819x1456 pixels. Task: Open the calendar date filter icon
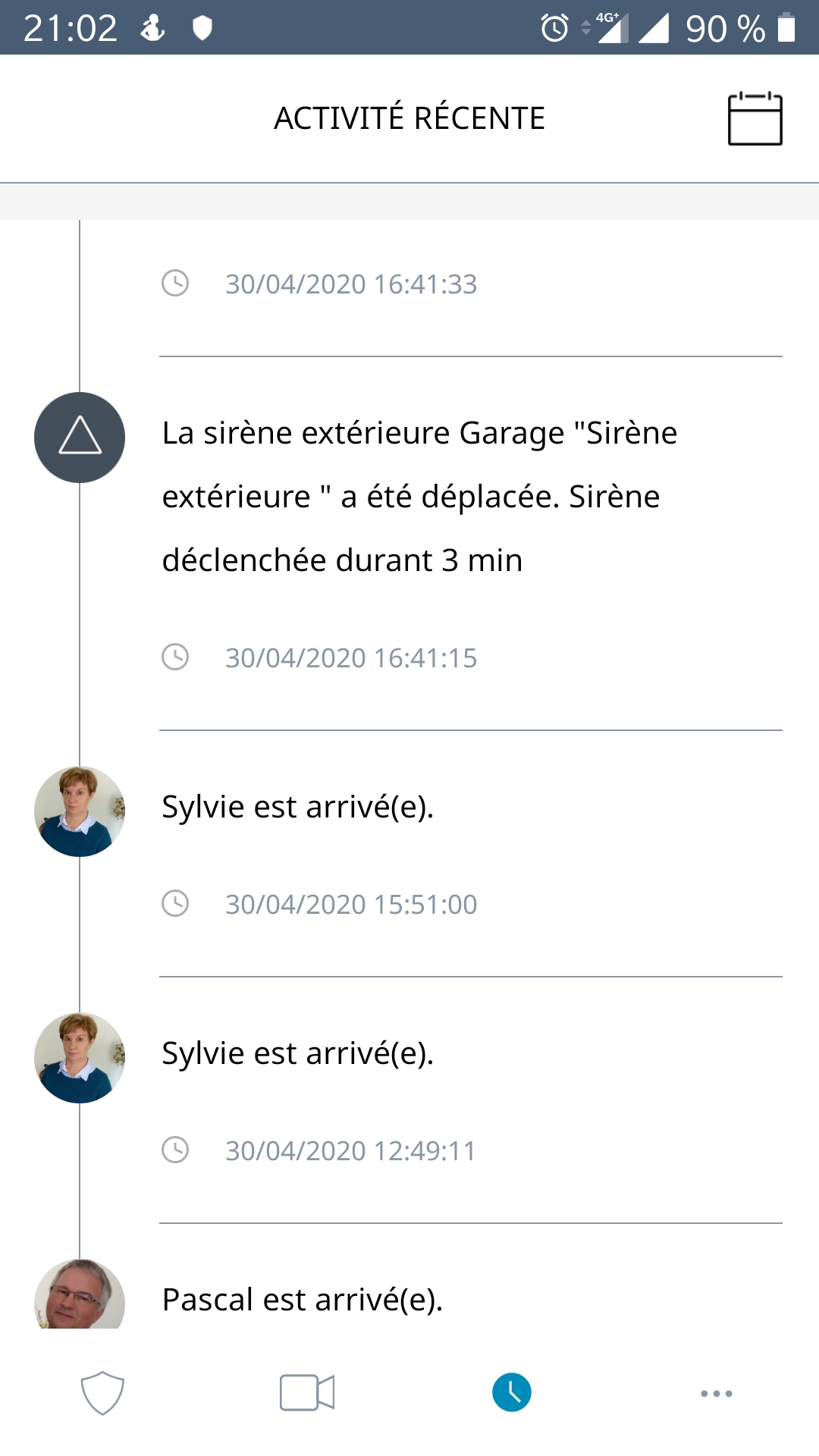(755, 118)
